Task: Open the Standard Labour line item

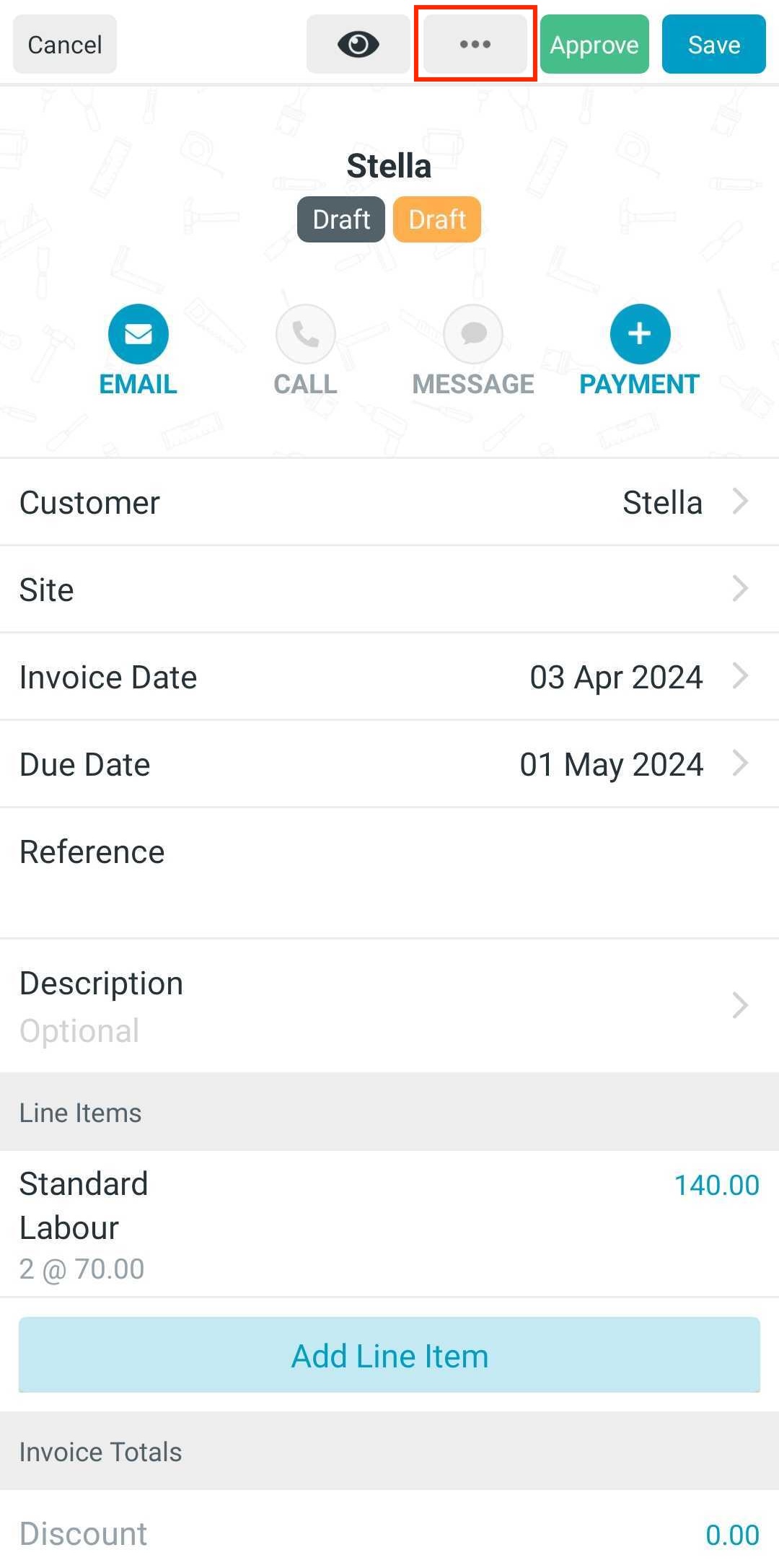Action: 389,1224
